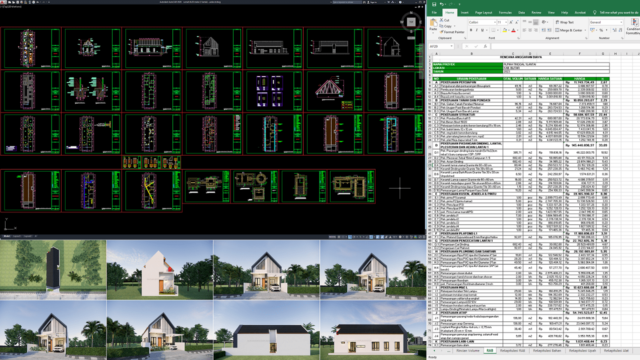640x360 pixels.
Task: Click in the Excel formula bar
Action: 565,46
